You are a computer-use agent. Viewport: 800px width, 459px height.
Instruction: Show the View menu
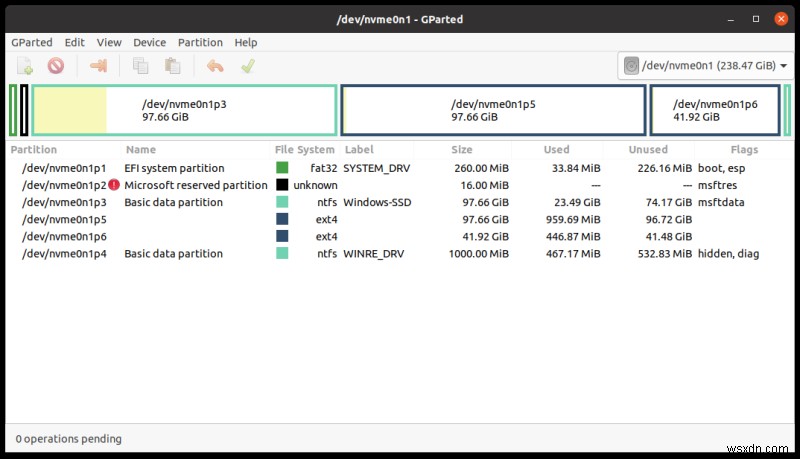click(109, 43)
